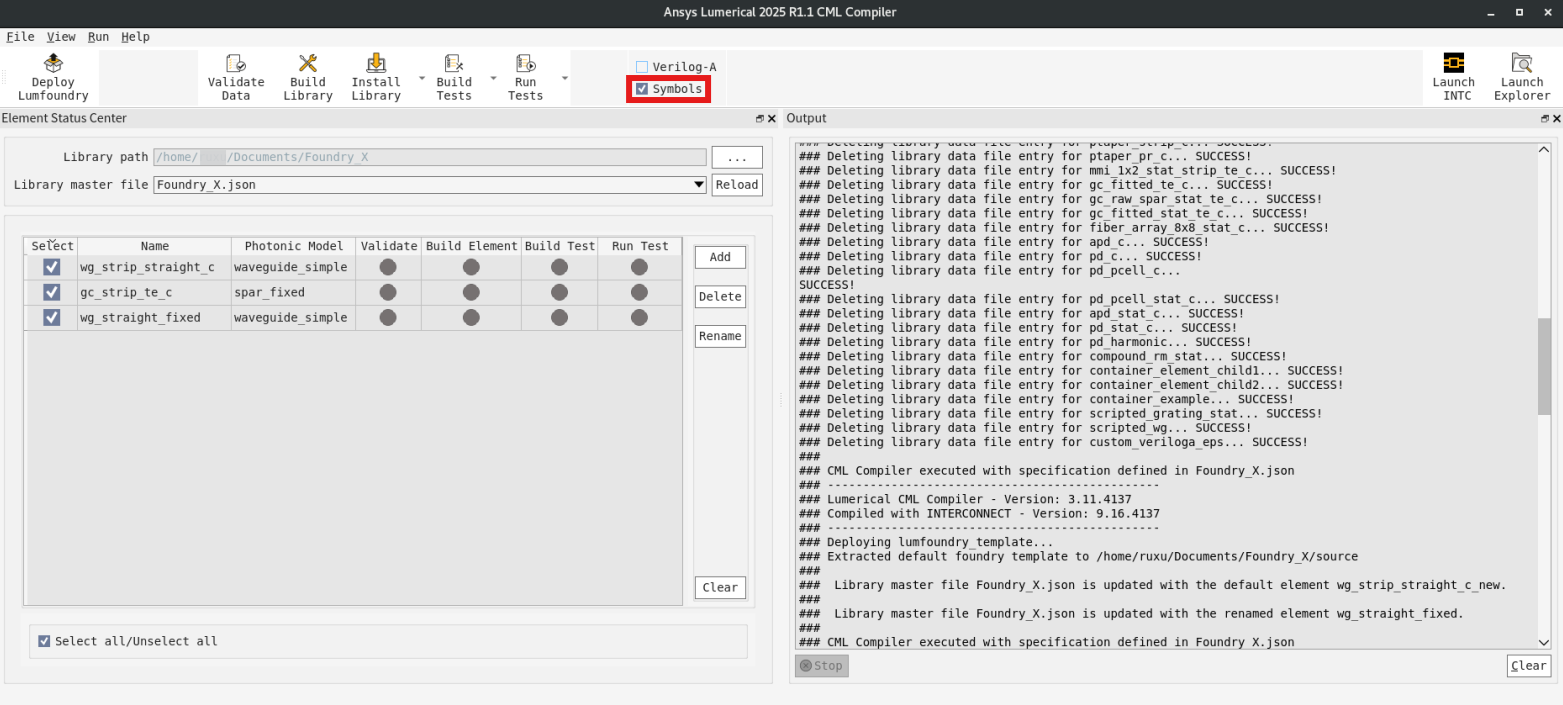Click the Delete element button
The height and width of the screenshot is (705, 1563).
pyautogui.click(x=720, y=297)
